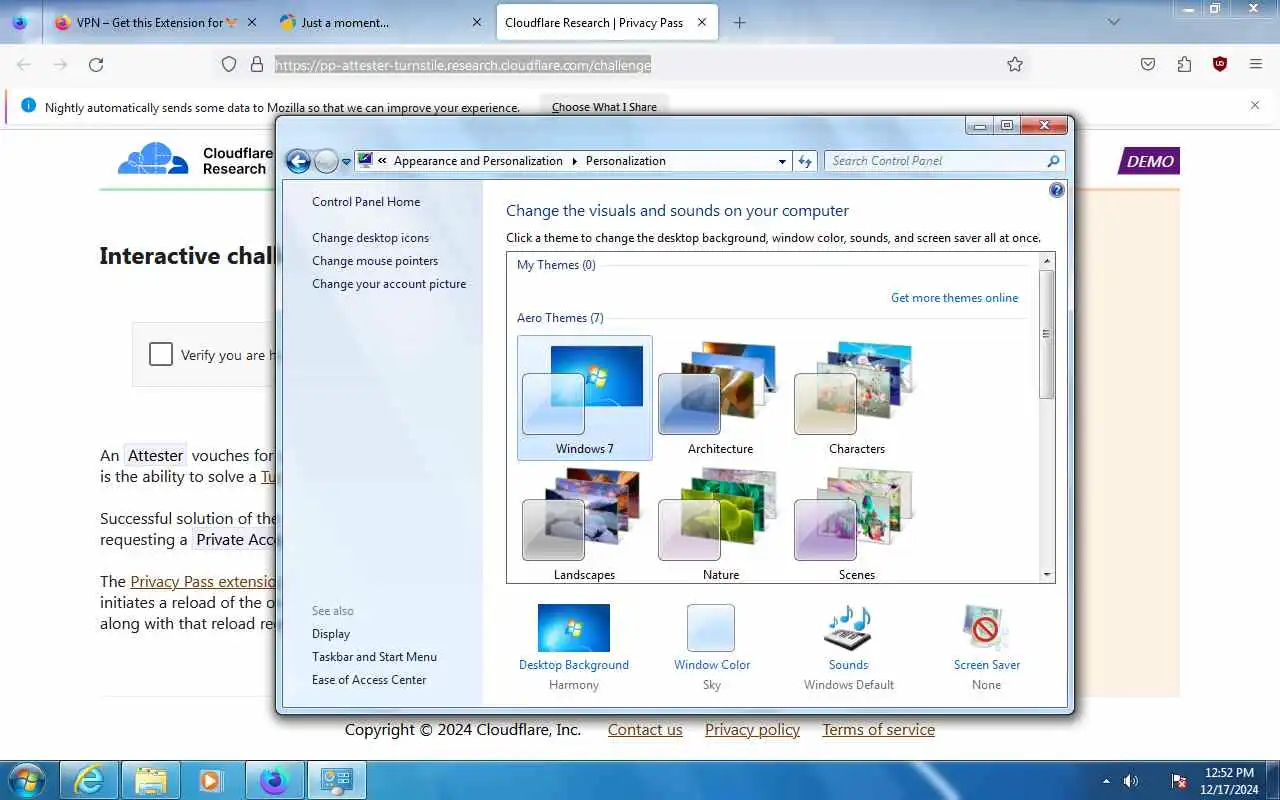Open Desktop Background settings icon
The image size is (1280, 800).
574,629
